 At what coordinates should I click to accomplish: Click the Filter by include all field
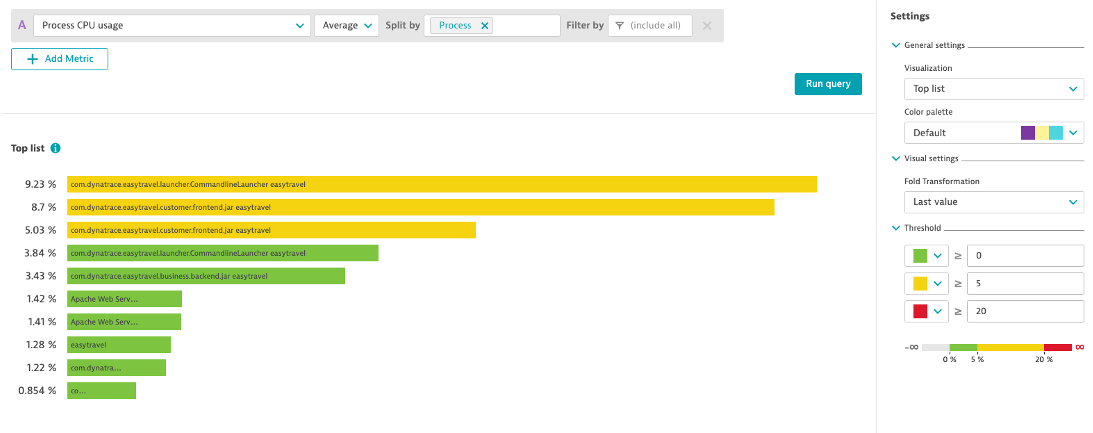650,26
